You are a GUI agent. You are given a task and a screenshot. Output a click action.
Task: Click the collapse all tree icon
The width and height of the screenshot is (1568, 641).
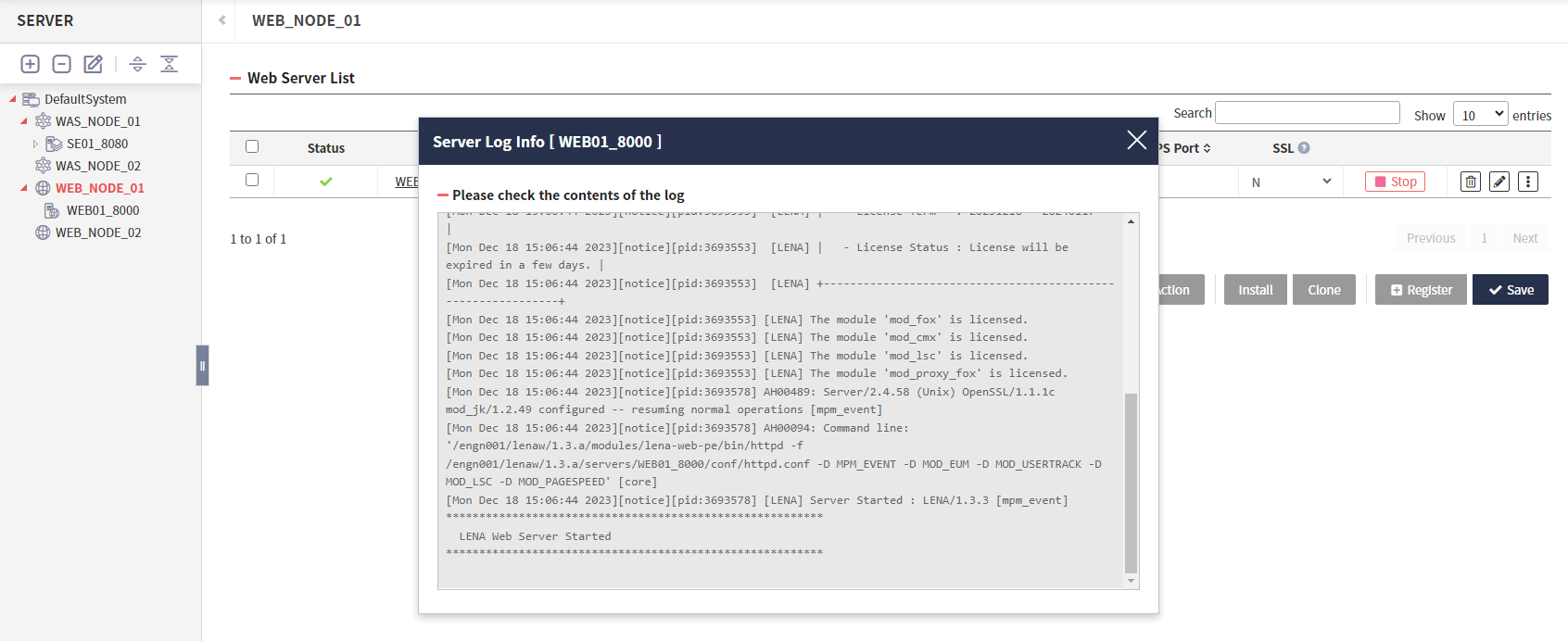pos(169,64)
